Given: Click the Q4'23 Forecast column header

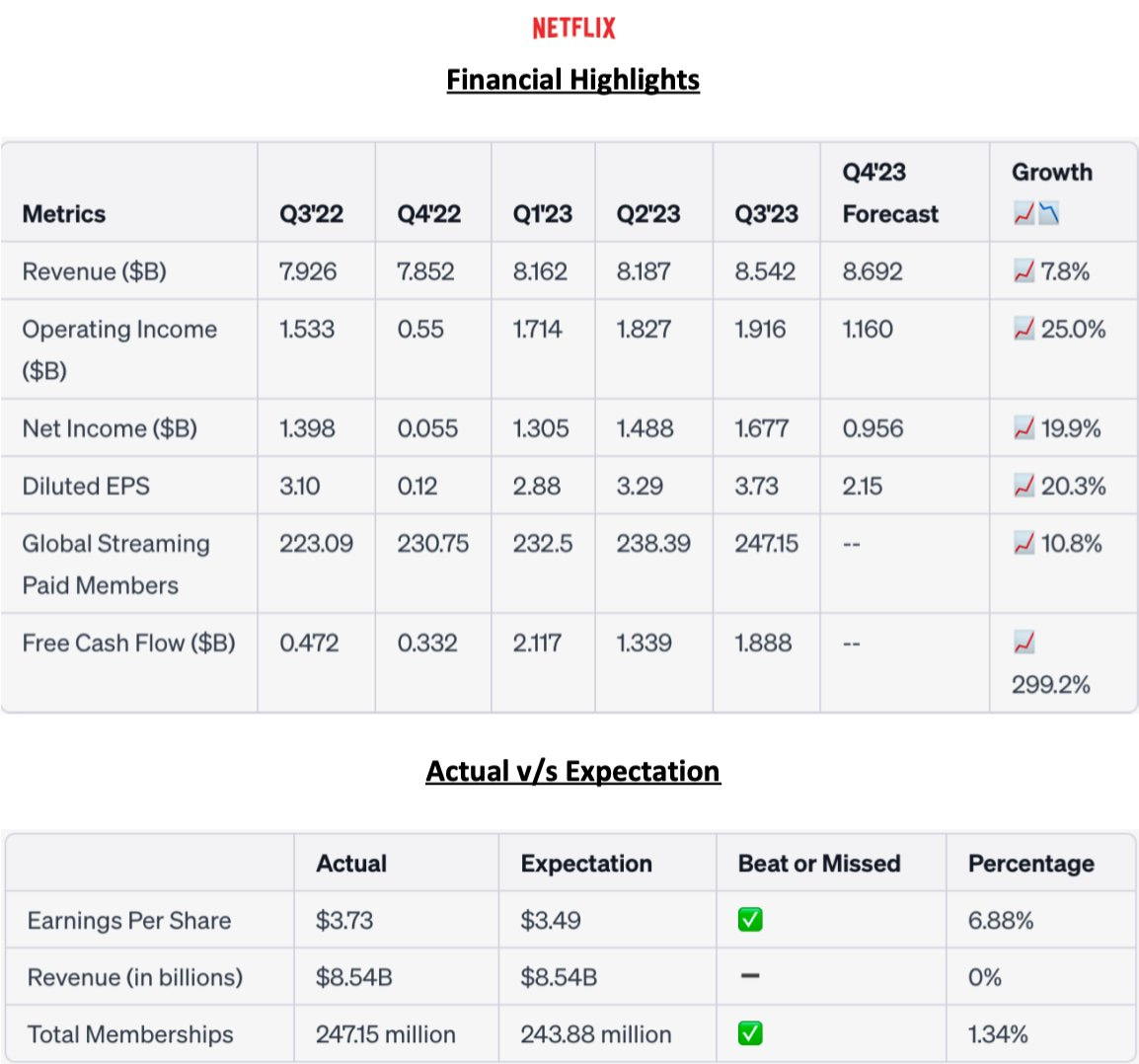Looking at the screenshot, I should tap(889, 193).
